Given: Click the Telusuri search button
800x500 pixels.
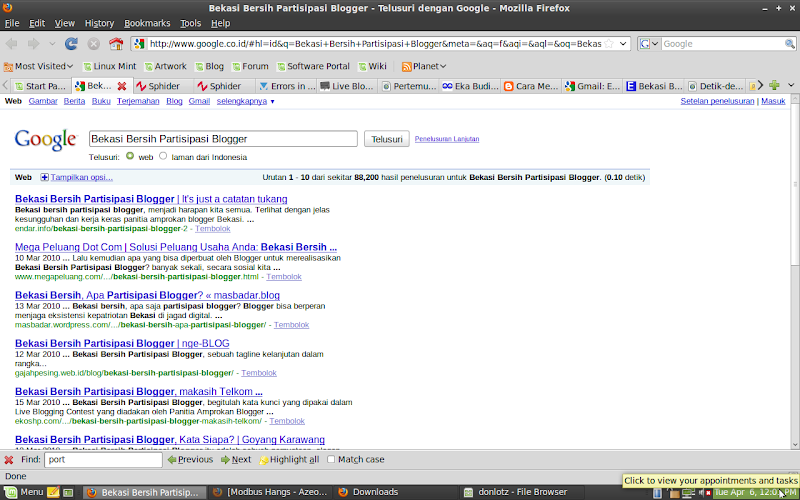Looking at the screenshot, I should pyautogui.click(x=386, y=139).
